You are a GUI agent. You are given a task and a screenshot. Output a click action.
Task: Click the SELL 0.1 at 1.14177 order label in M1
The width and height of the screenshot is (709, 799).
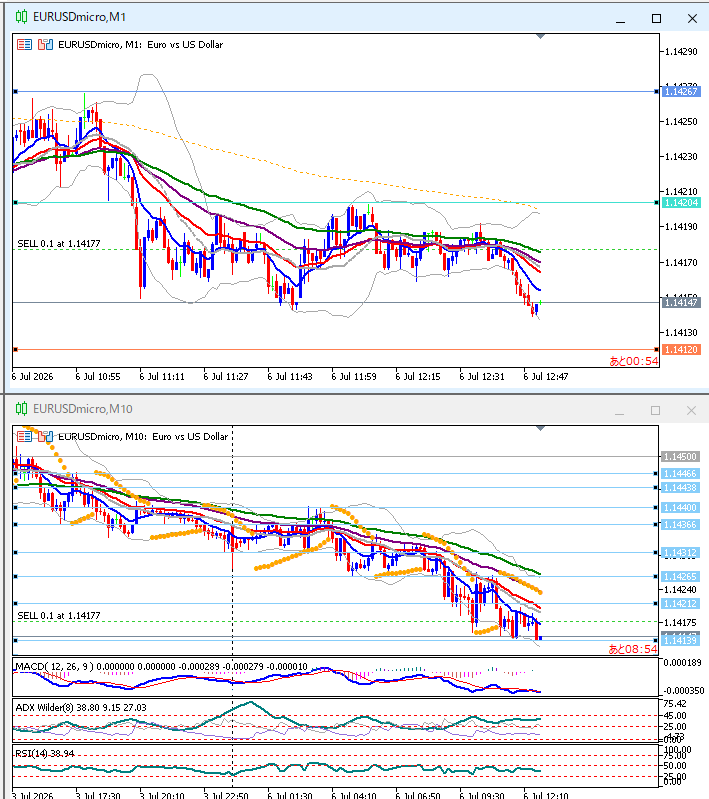59,244
